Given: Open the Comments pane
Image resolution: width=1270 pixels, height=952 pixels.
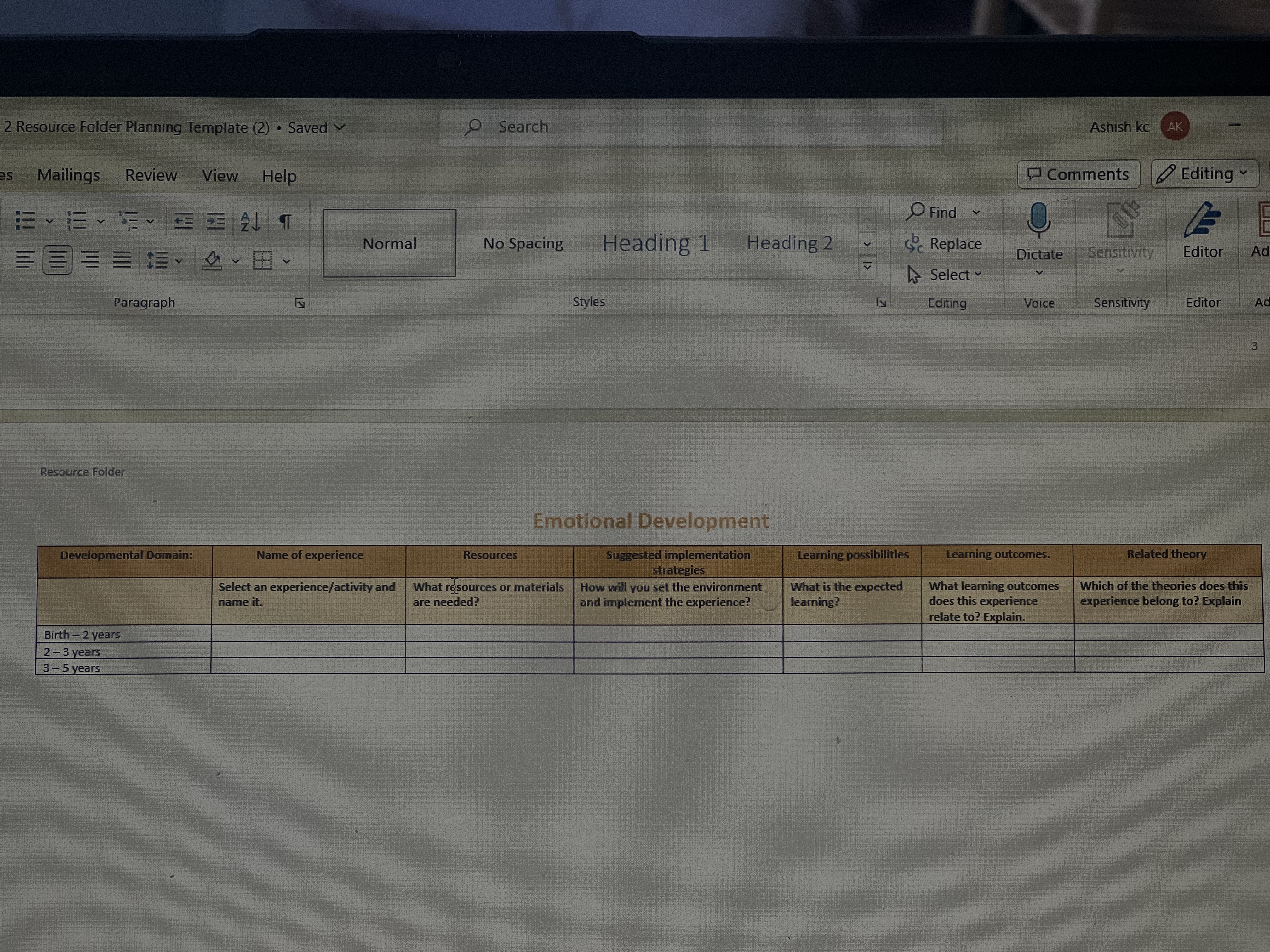Looking at the screenshot, I should click(x=1078, y=174).
